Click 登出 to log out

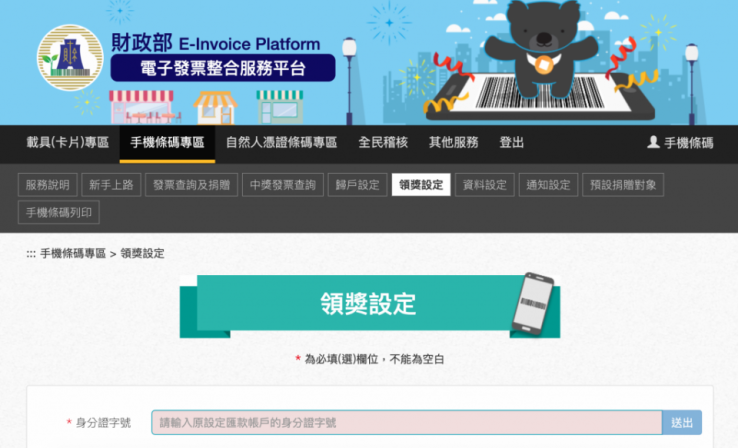pyautogui.click(x=511, y=143)
